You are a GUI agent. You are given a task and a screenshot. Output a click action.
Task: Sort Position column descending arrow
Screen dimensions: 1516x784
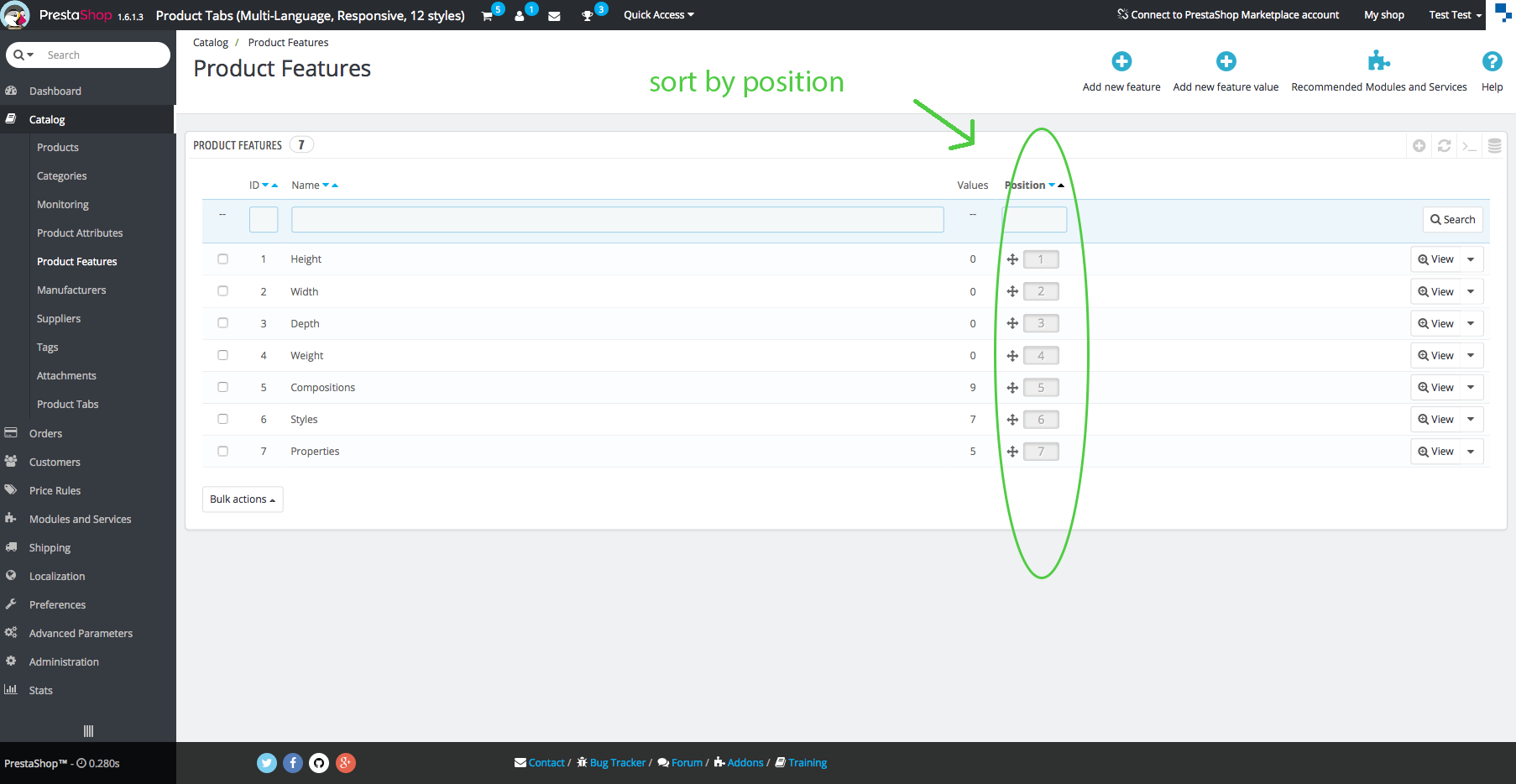tap(1052, 186)
